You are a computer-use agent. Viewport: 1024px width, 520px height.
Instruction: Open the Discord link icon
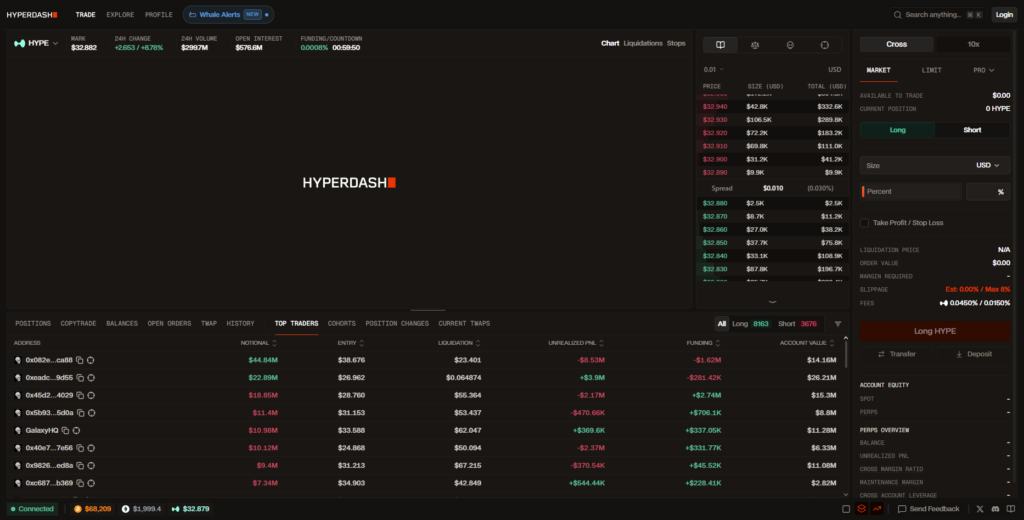995,509
